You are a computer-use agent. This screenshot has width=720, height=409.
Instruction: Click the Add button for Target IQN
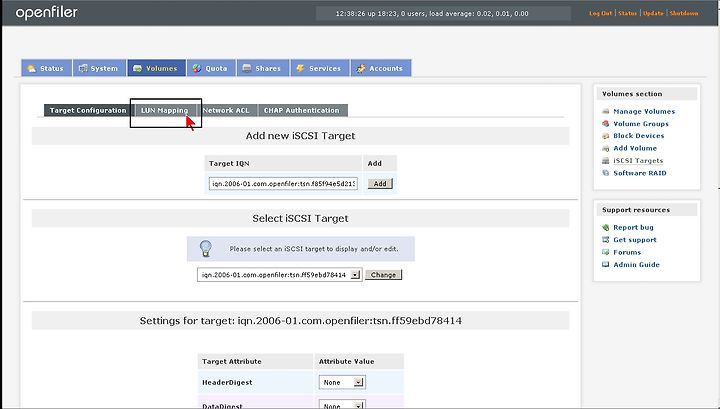tap(380, 184)
